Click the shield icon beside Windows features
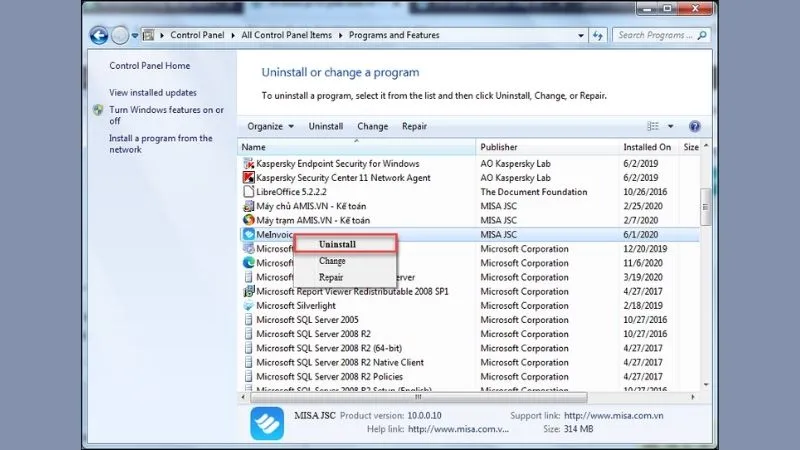 98,110
